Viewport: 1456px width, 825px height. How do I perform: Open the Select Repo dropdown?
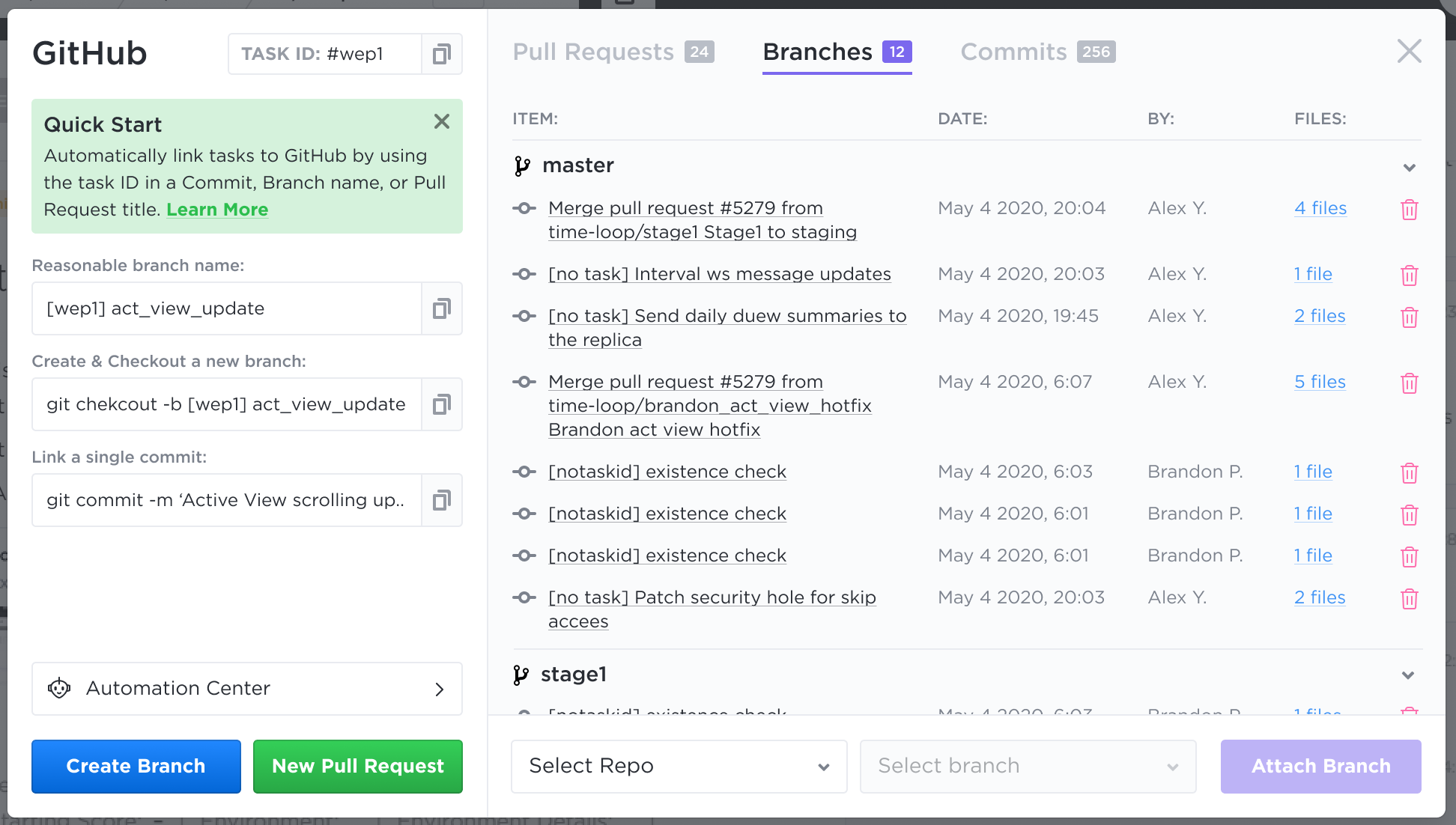[x=678, y=766]
